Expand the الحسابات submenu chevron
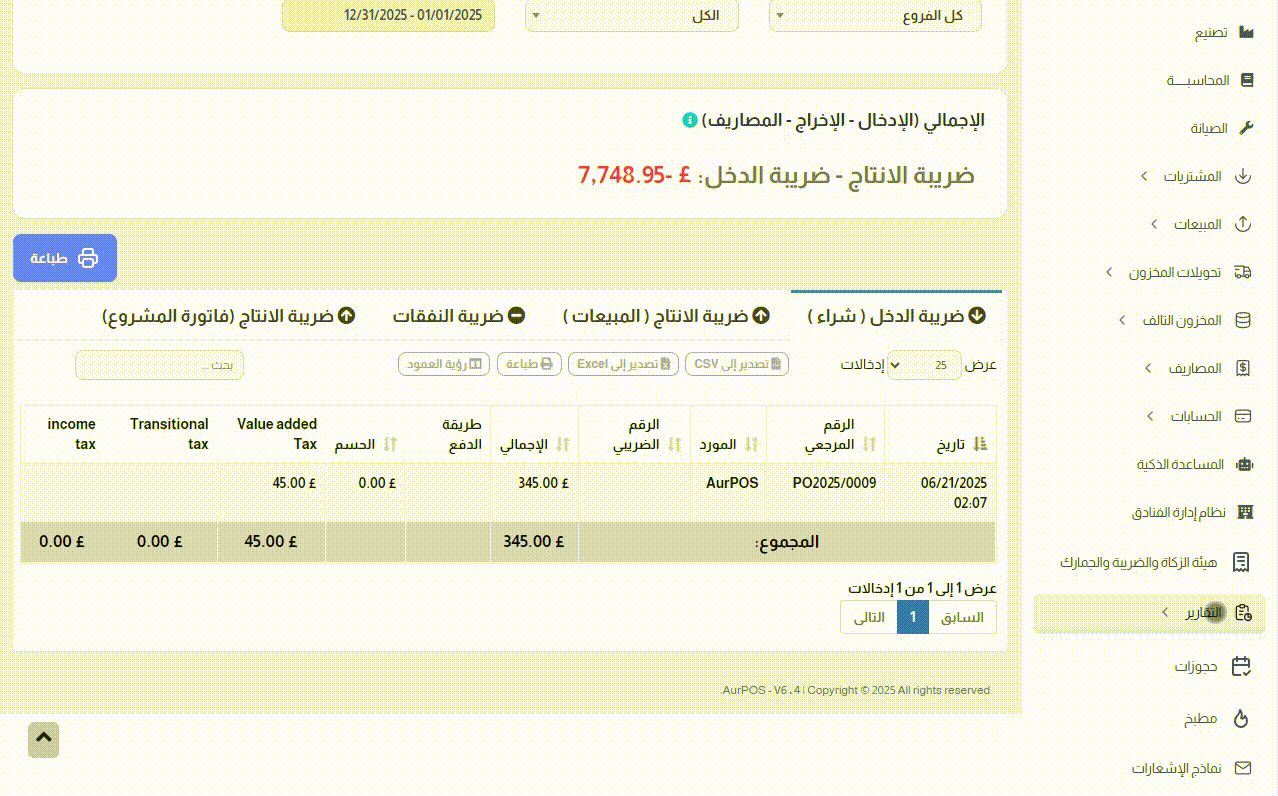Viewport: 1278px width, 796px height. click(1150, 416)
